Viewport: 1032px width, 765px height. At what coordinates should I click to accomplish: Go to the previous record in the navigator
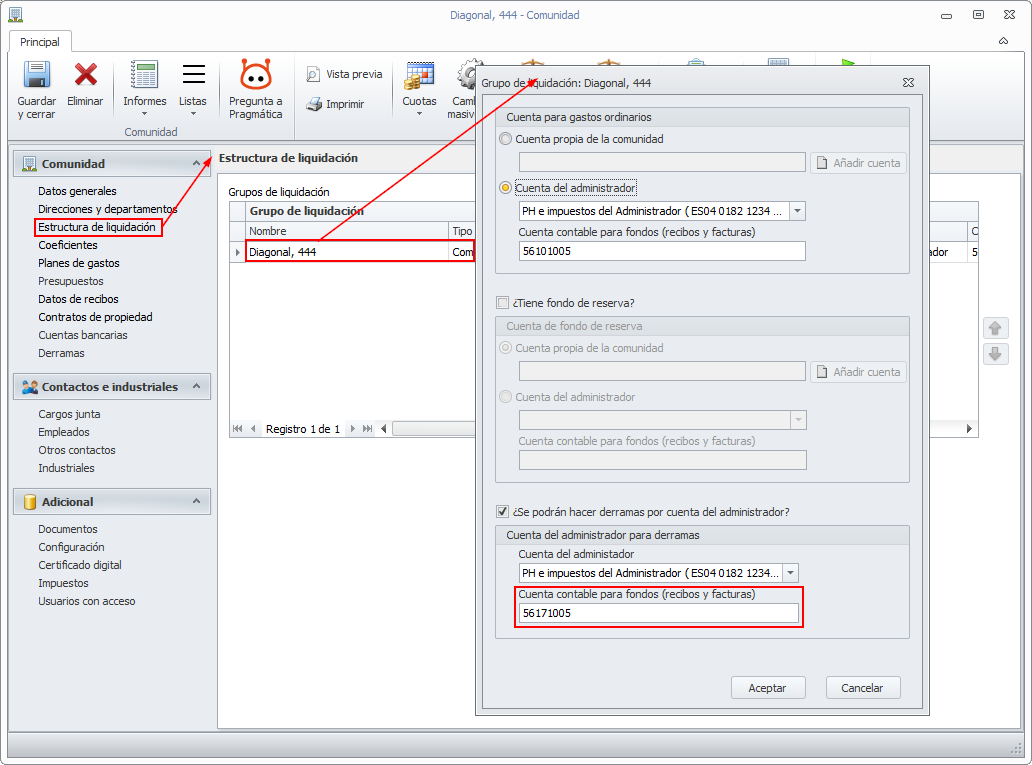[253, 429]
